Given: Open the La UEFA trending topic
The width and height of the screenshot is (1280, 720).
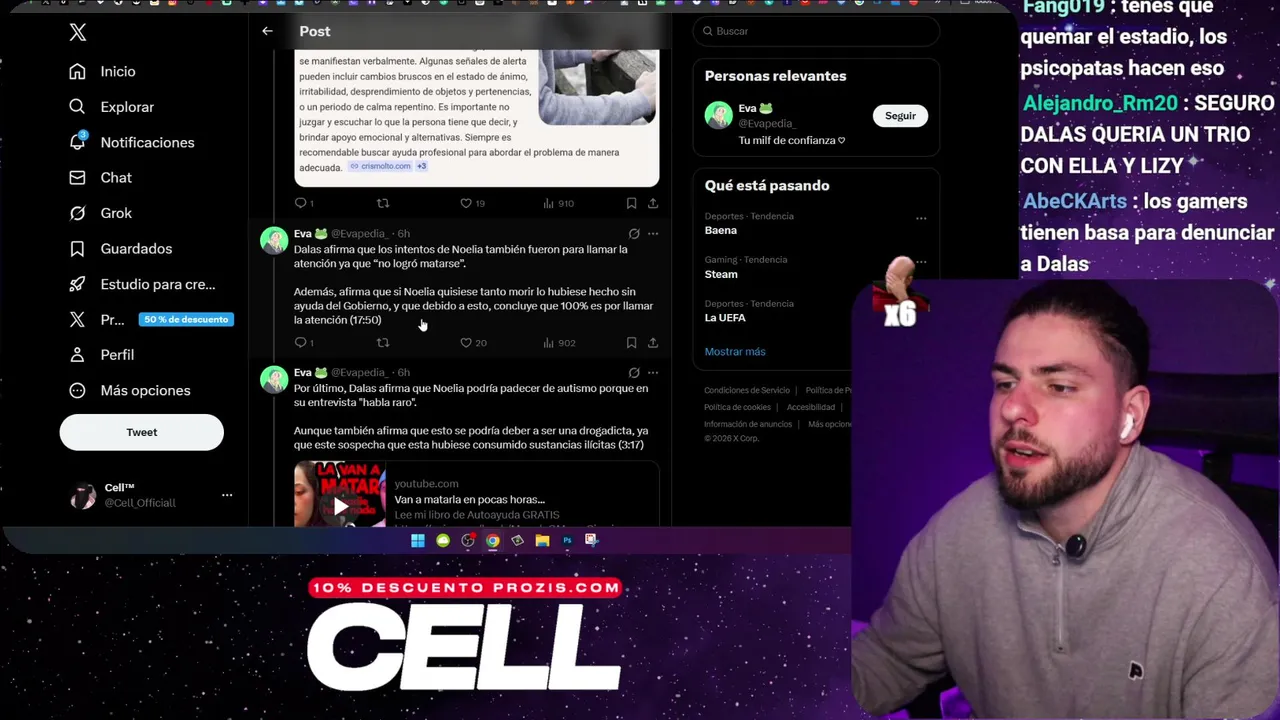Looking at the screenshot, I should point(725,318).
